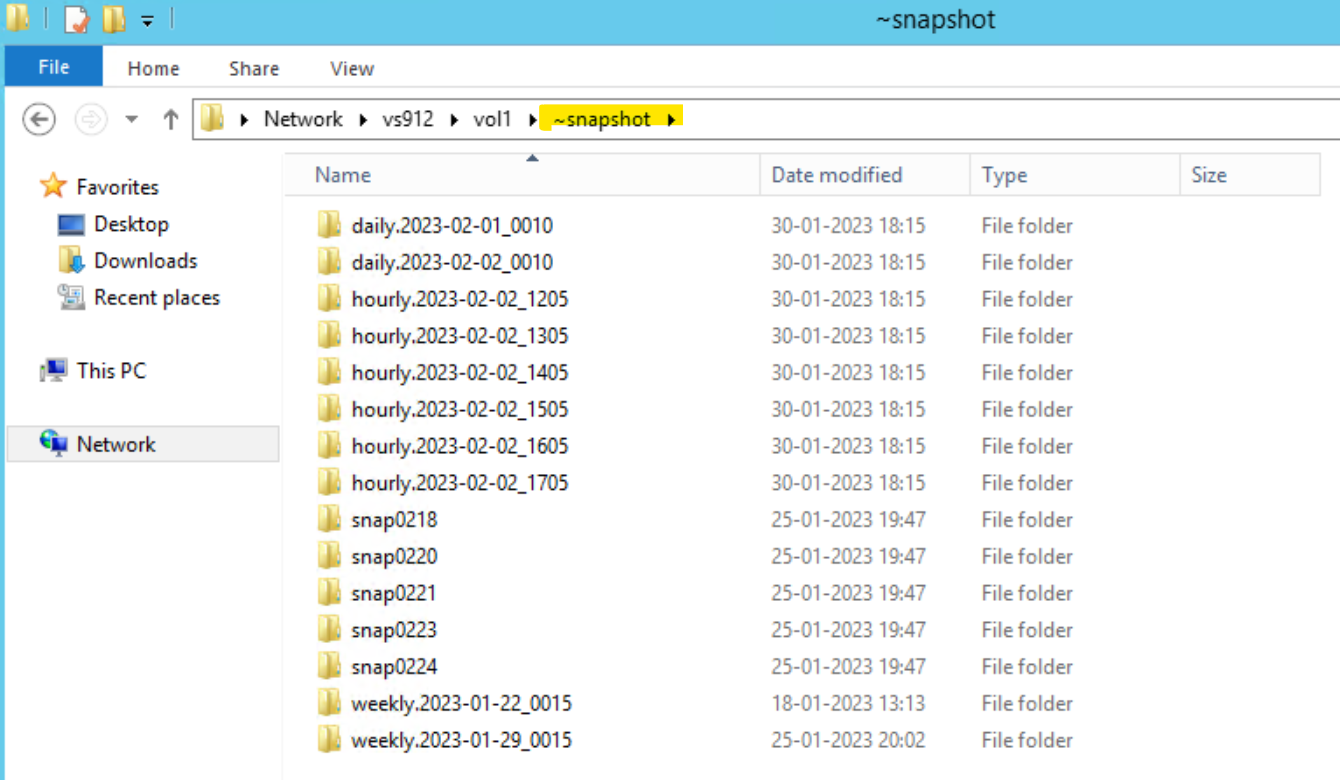Select the weekly.2023-01-29_0015 folder
This screenshot has height=780, width=1340.
(x=461, y=740)
